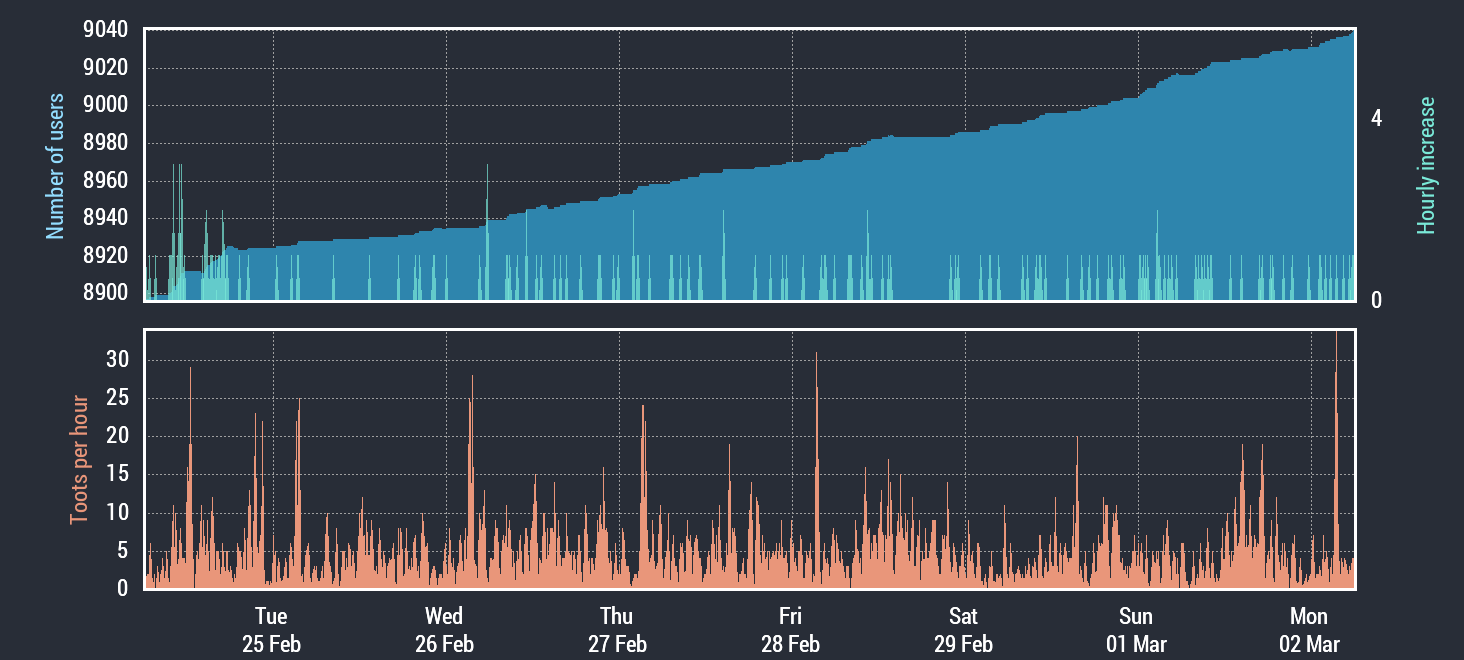
Task: Select the Thu 27 Feb date label
Action: 617,629
